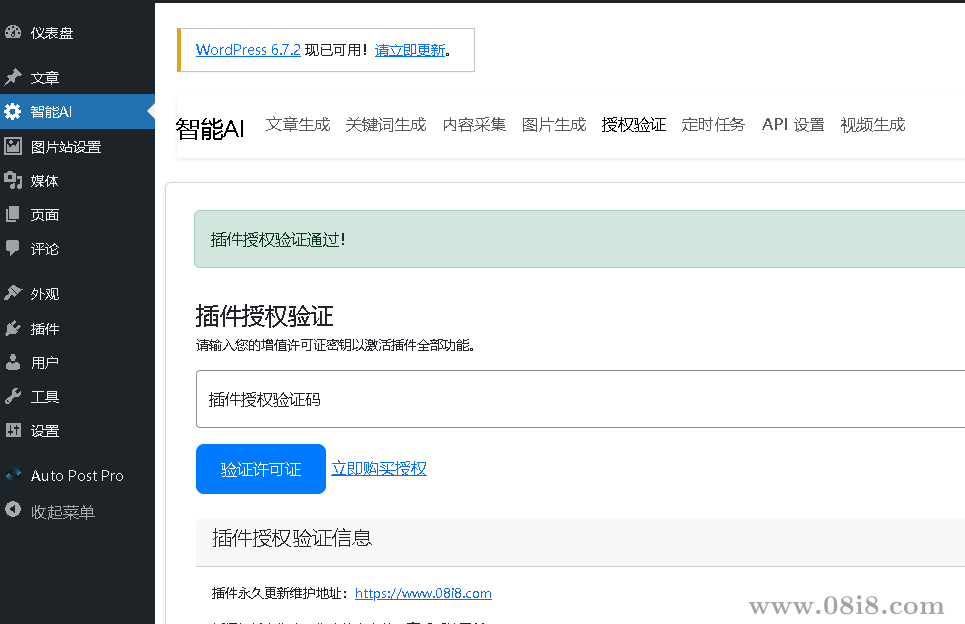Image resolution: width=965 pixels, height=624 pixels.
Task: Open the 定时任务 tab
Action: tap(713, 124)
